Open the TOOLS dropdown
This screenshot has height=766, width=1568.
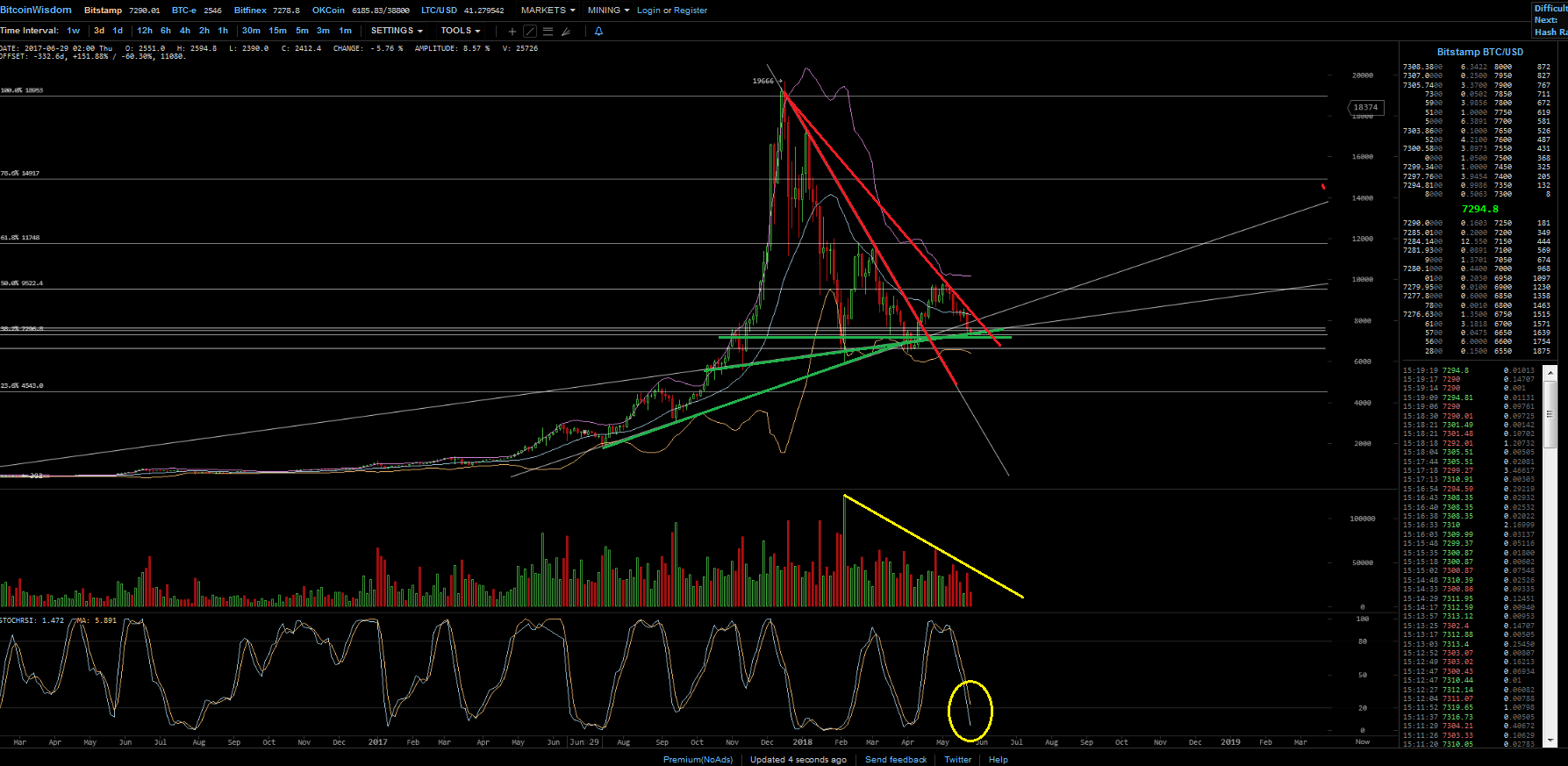[461, 31]
